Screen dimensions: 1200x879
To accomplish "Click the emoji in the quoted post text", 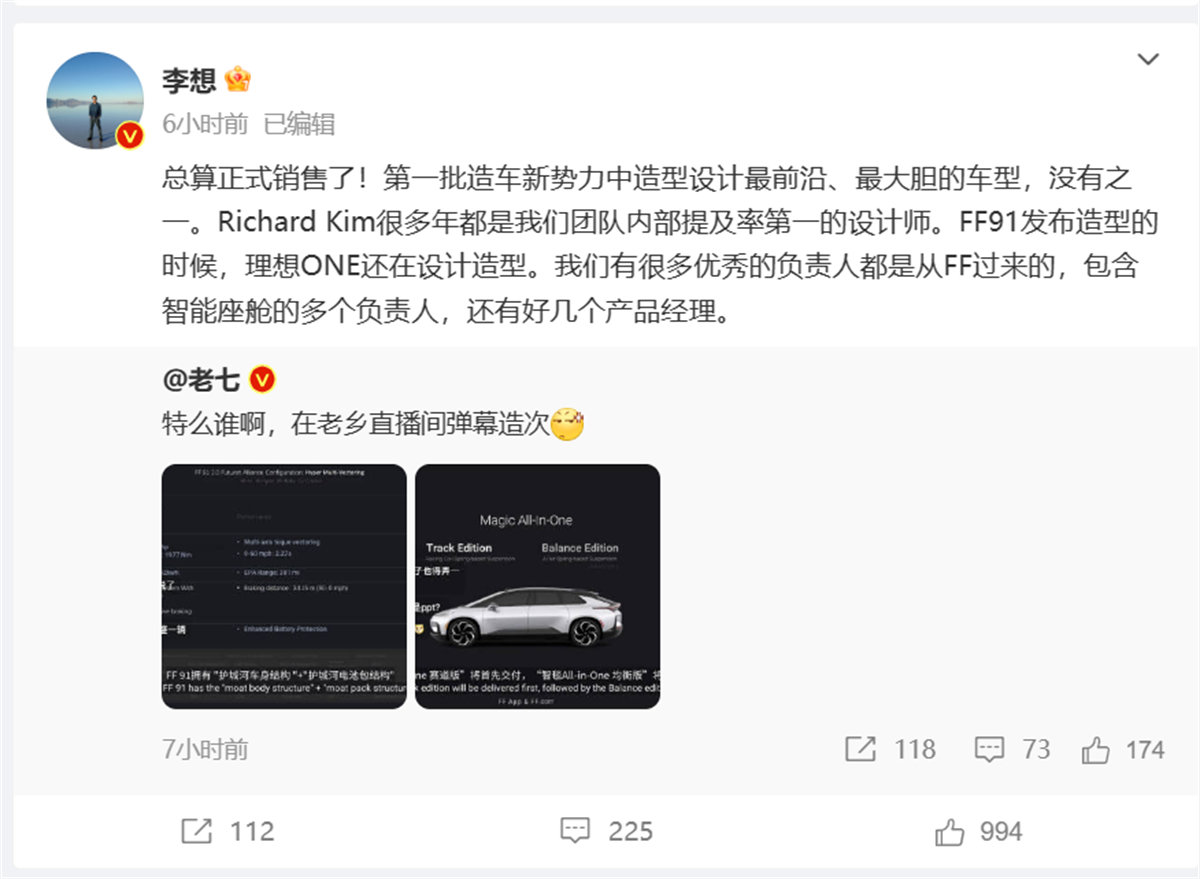I will tap(568, 424).
